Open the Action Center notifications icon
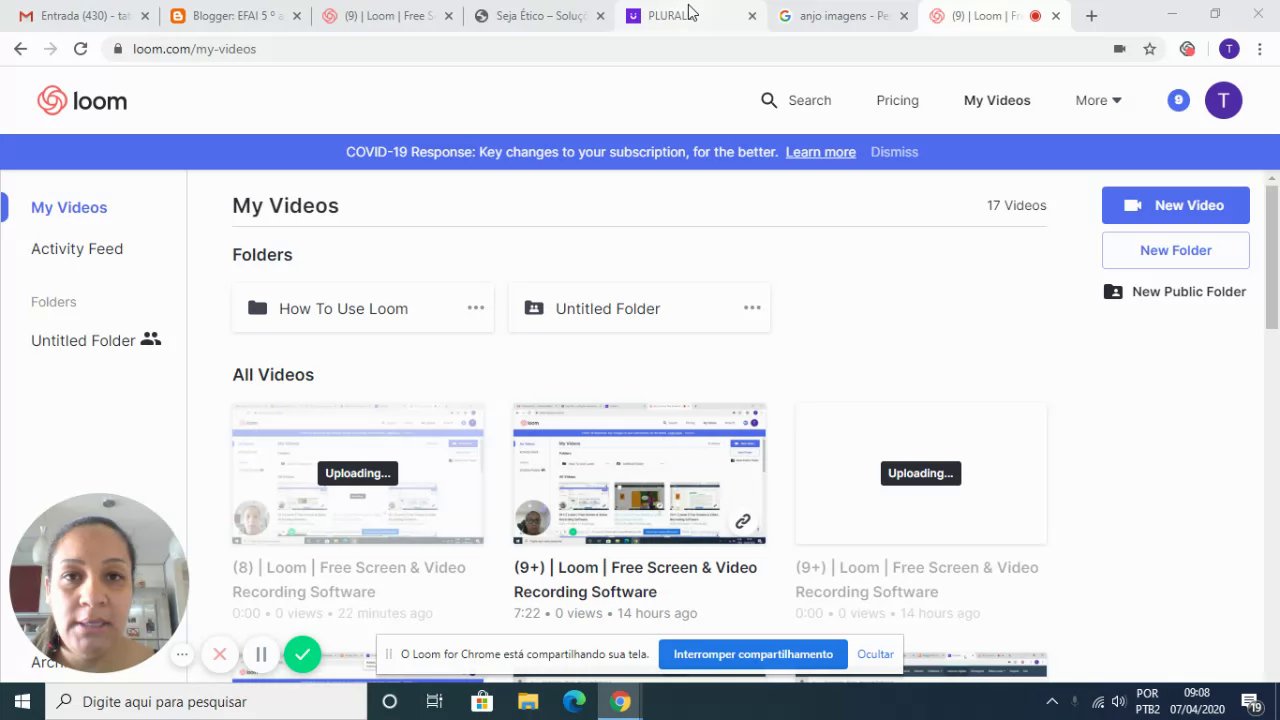Image resolution: width=1280 pixels, height=720 pixels. click(x=1249, y=701)
